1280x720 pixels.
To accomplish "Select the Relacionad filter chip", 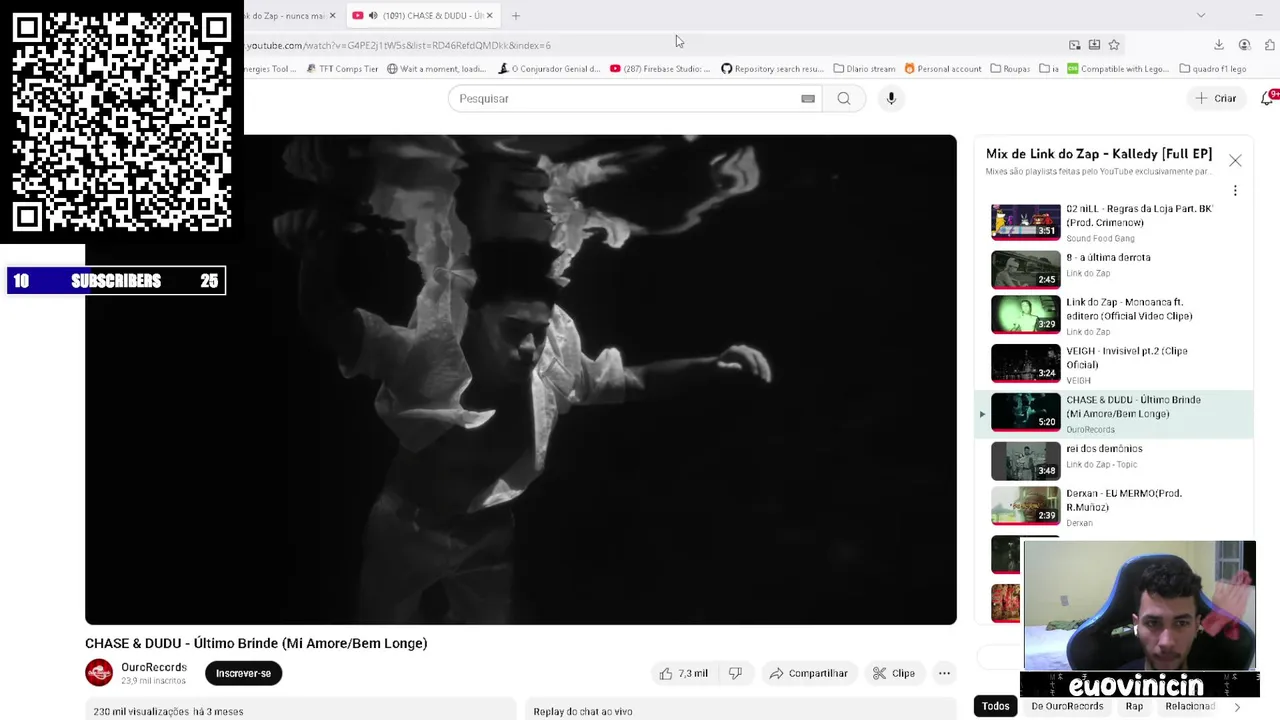I will 1190,706.
